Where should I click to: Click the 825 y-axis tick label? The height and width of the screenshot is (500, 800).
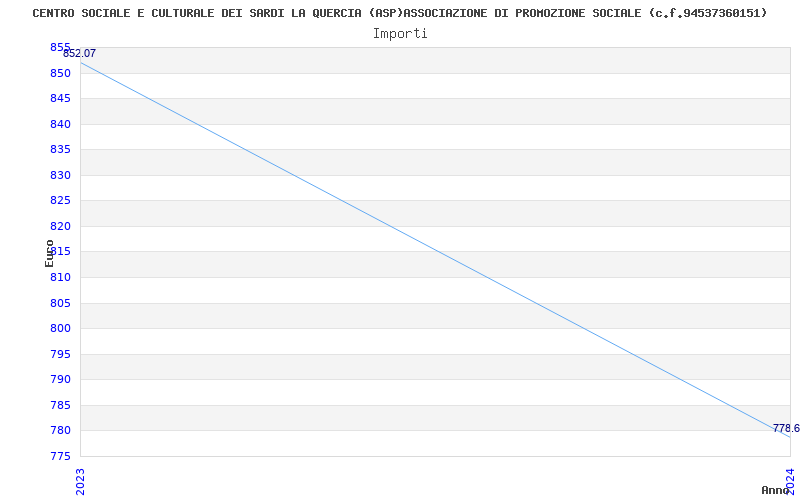[60, 201]
